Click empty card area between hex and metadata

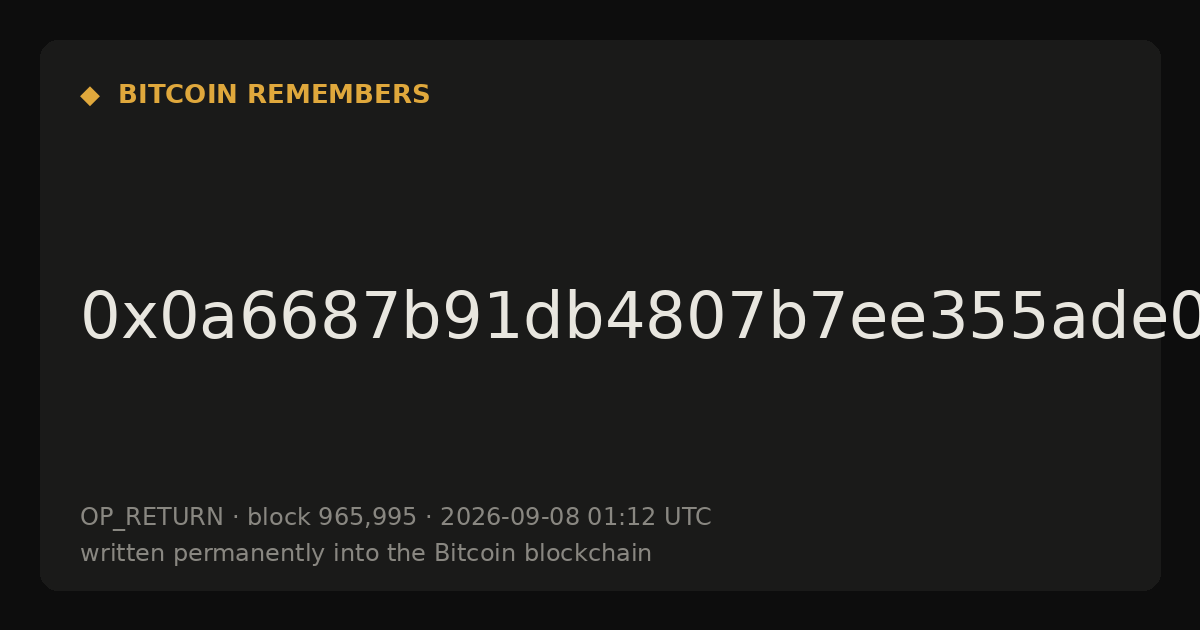(x=600, y=425)
